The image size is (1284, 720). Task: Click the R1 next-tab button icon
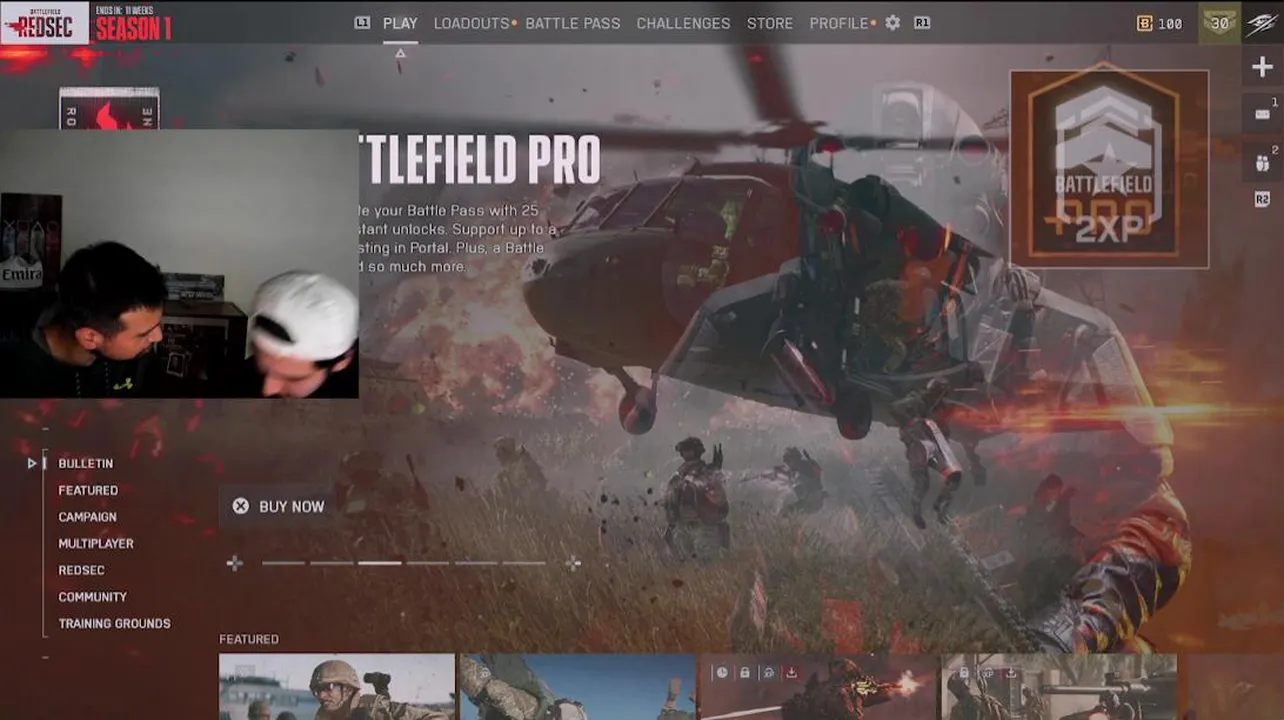[x=922, y=22]
